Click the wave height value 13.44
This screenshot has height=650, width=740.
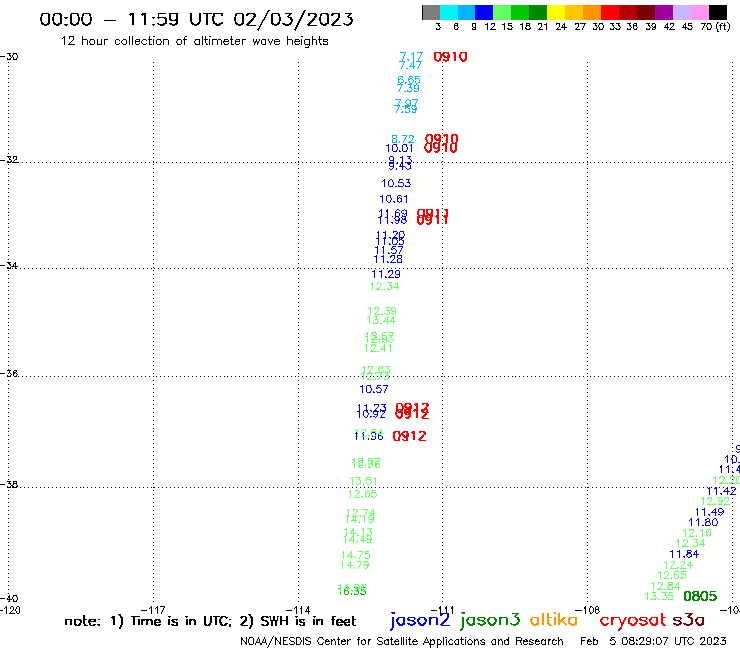pos(381,320)
